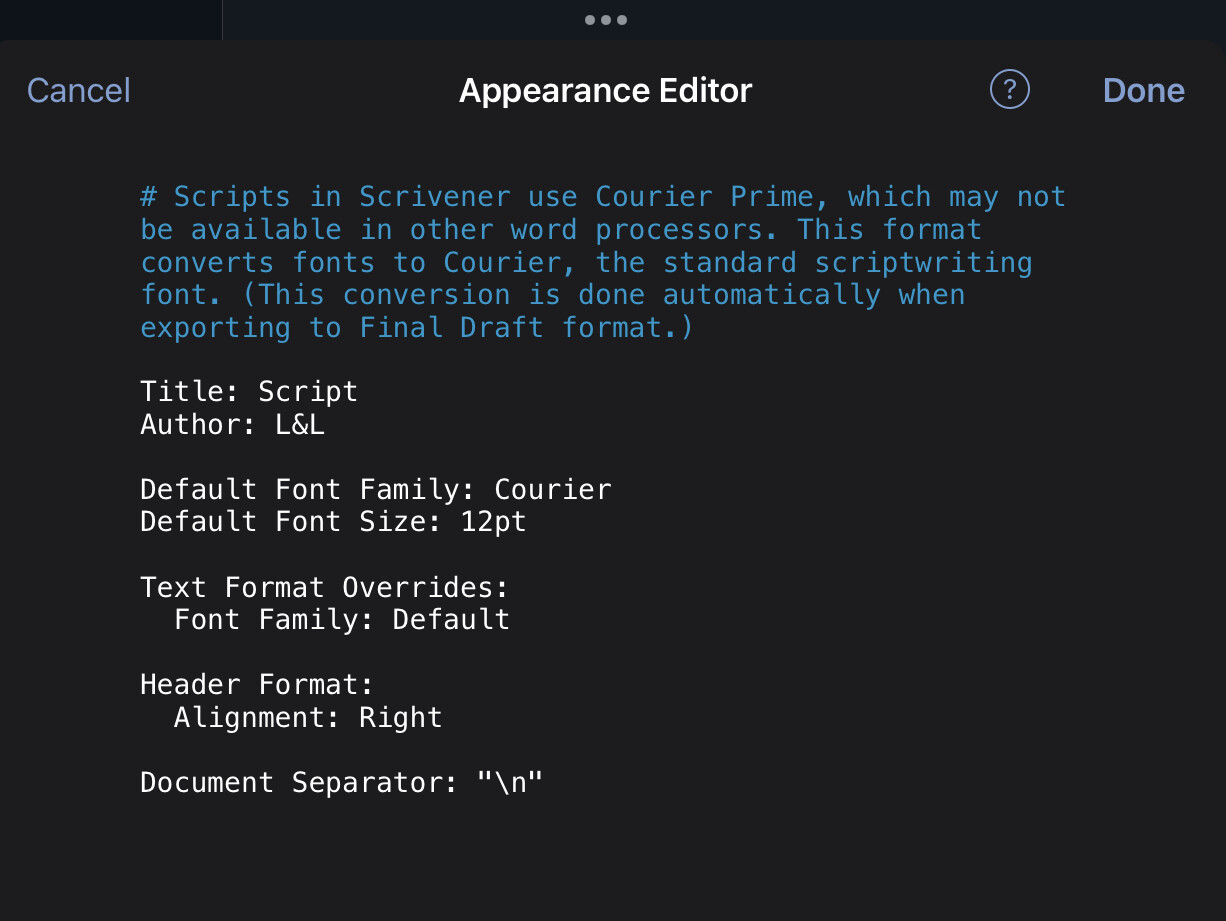Click "Default" in the indented Font Family line
Image resolution: width=1226 pixels, height=921 pixels.
[451, 619]
